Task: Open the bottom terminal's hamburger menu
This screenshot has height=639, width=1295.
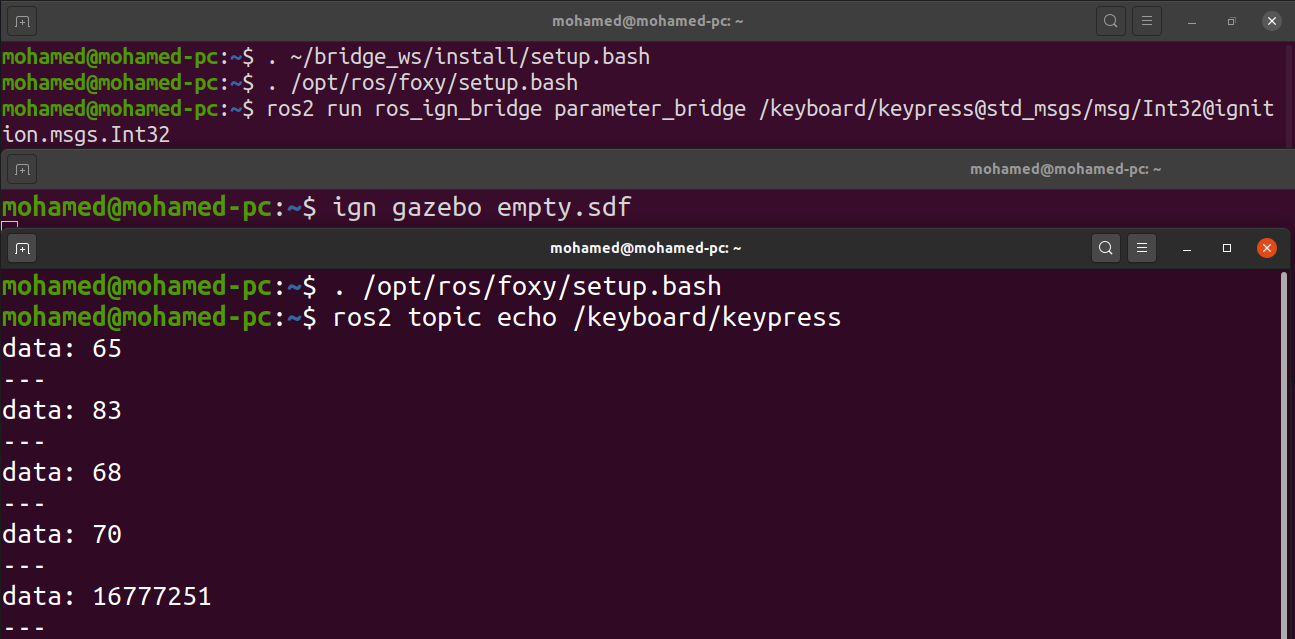Action: 1142,247
